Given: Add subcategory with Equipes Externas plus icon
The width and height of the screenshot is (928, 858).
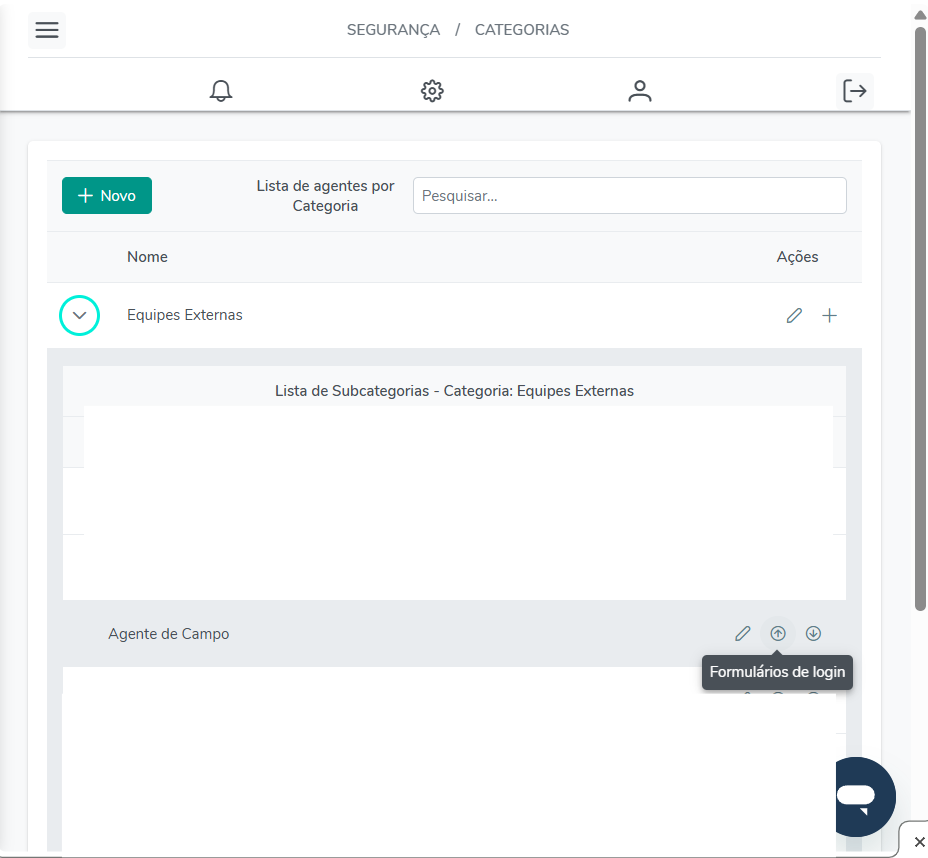Looking at the screenshot, I should coord(829,316).
